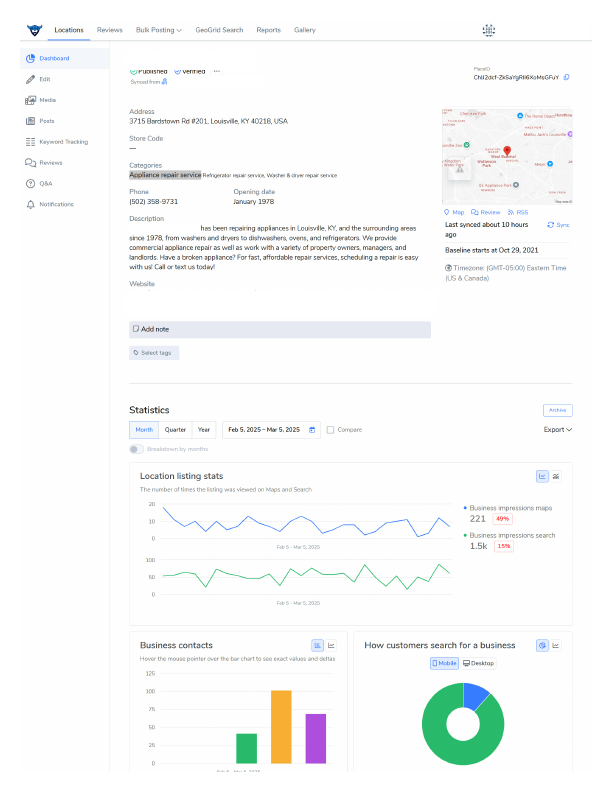612x792 pixels.
Task: Open the grid apps icon in the header
Action: click(488, 30)
